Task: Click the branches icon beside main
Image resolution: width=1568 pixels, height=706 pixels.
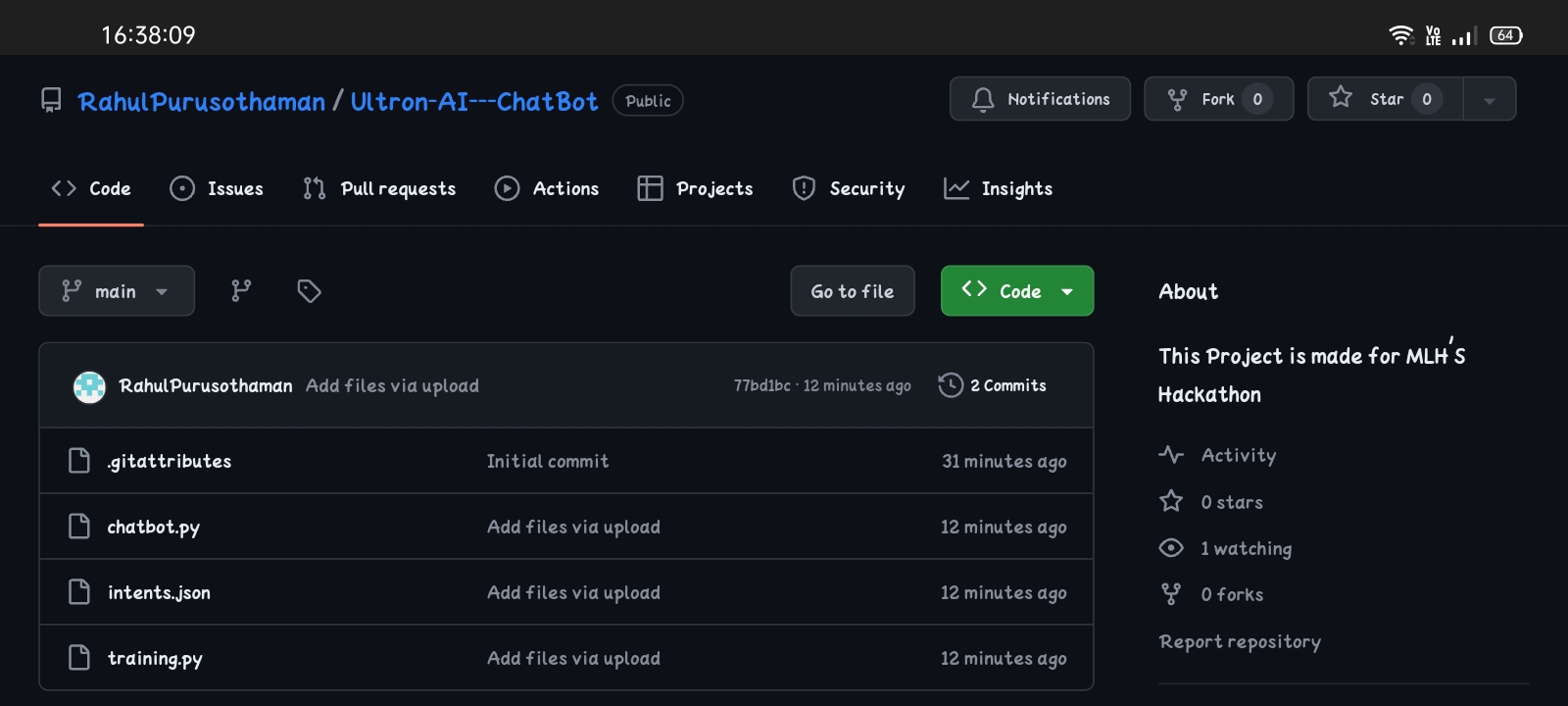Action: [x=241, y=291]
